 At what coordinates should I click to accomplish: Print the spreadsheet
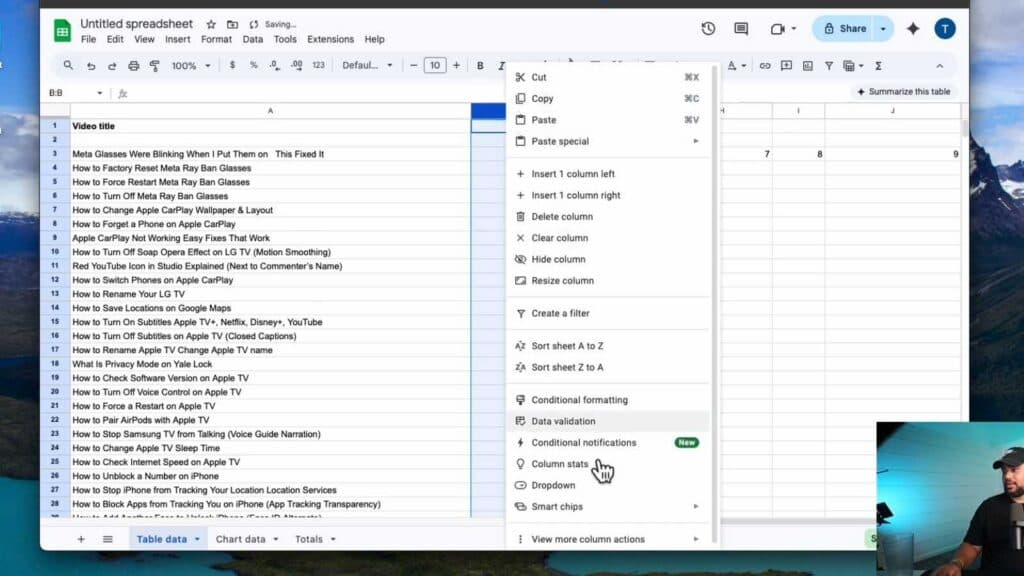[x=133, y=66]
